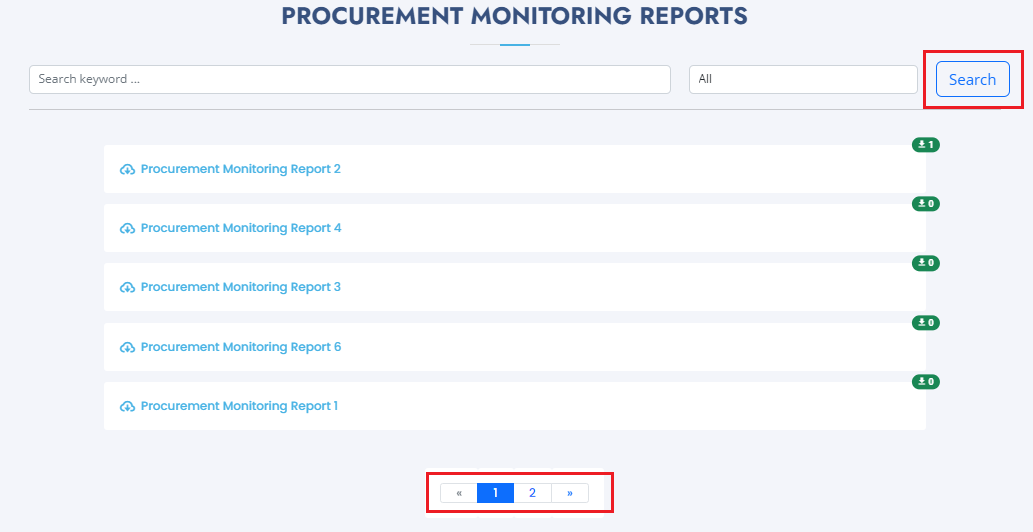Go to pagination page 2
The width and height of the screenshot is (1033, 532).
coord(532,493)
